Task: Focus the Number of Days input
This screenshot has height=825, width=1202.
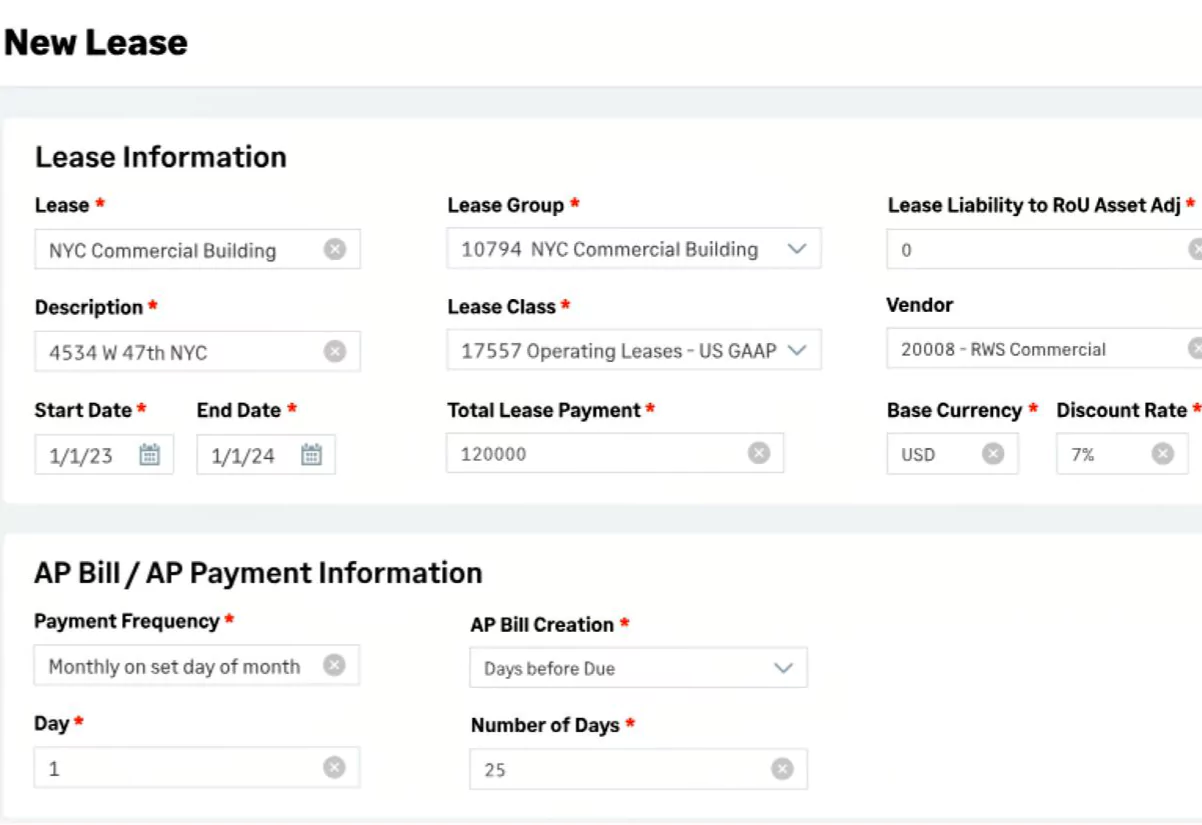Action: [620, 770]
